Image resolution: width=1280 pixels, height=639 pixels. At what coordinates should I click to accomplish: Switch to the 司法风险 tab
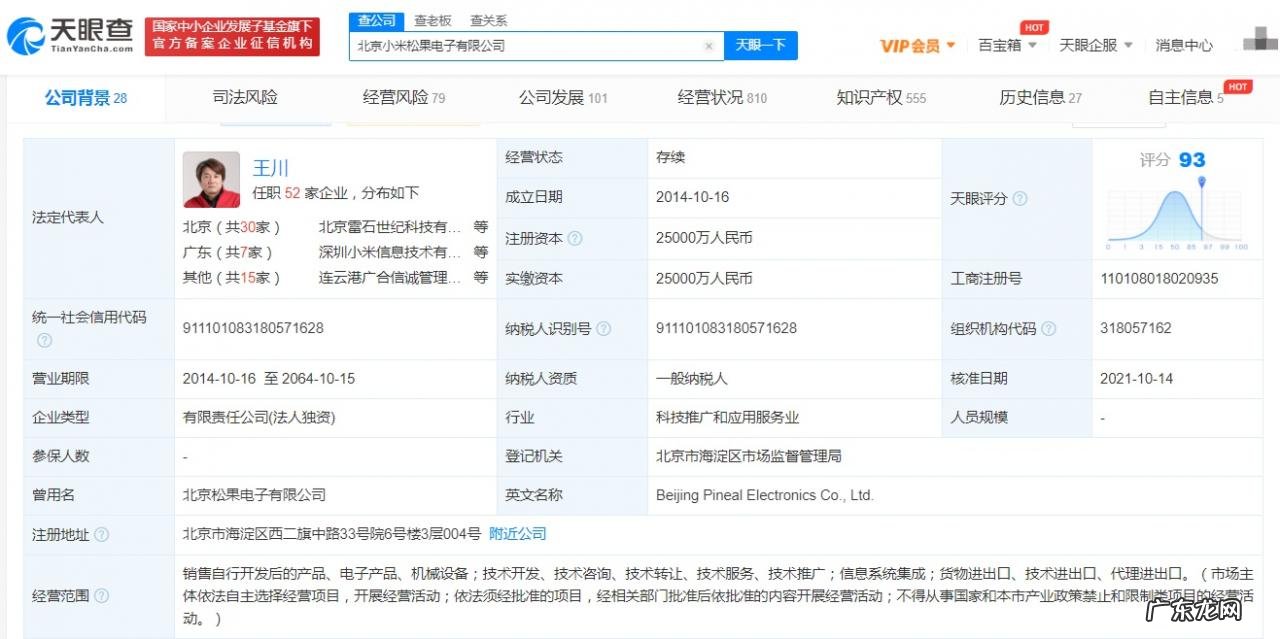coord(246,99)
